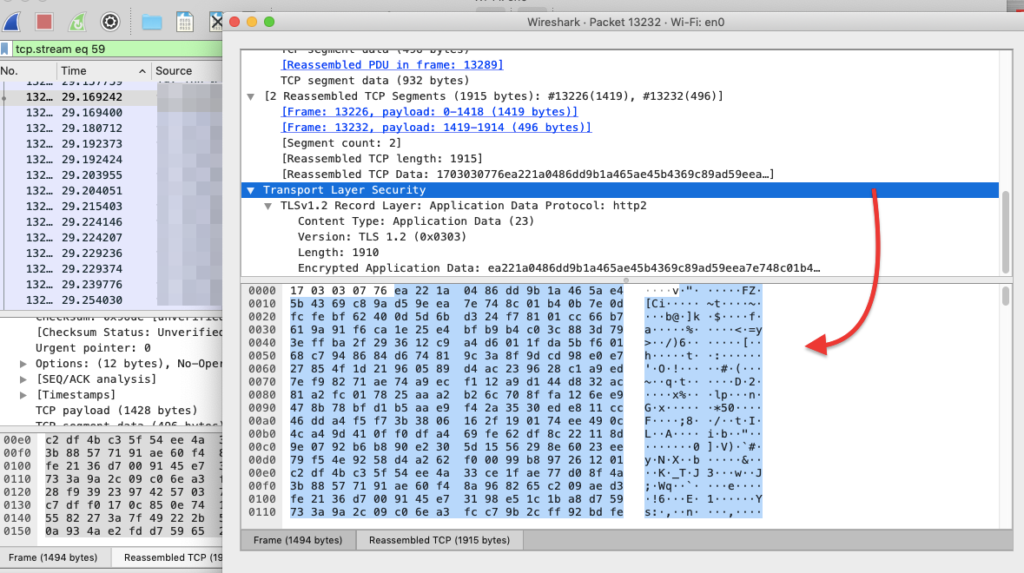Sort packets by the No. column
This screenshot has width=1024, height=573.
point(10,71)
